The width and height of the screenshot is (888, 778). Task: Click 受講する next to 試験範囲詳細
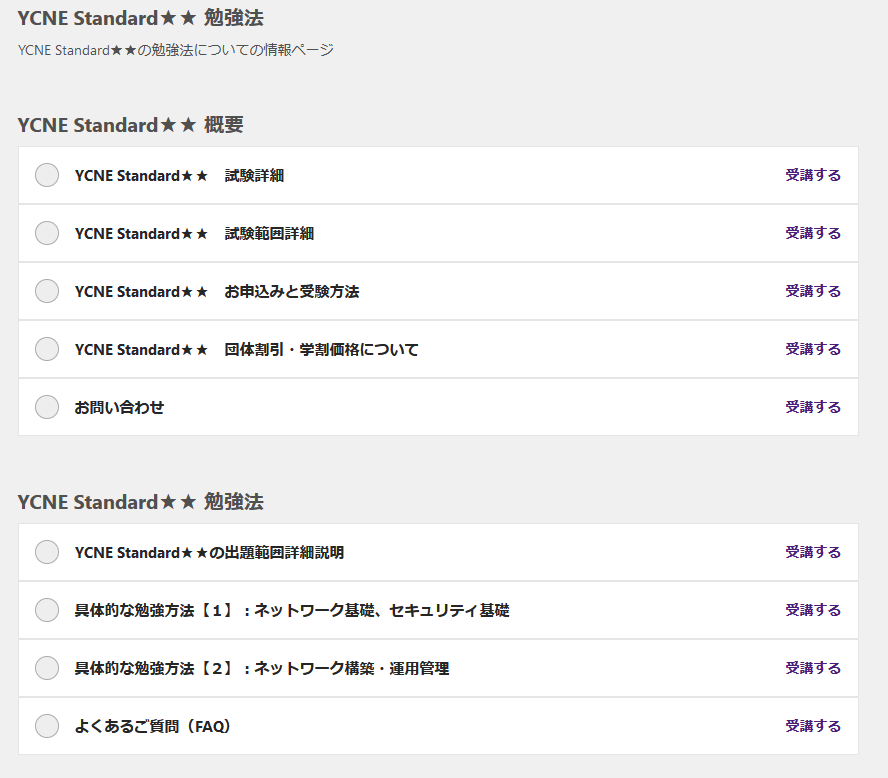pos(813,233)
